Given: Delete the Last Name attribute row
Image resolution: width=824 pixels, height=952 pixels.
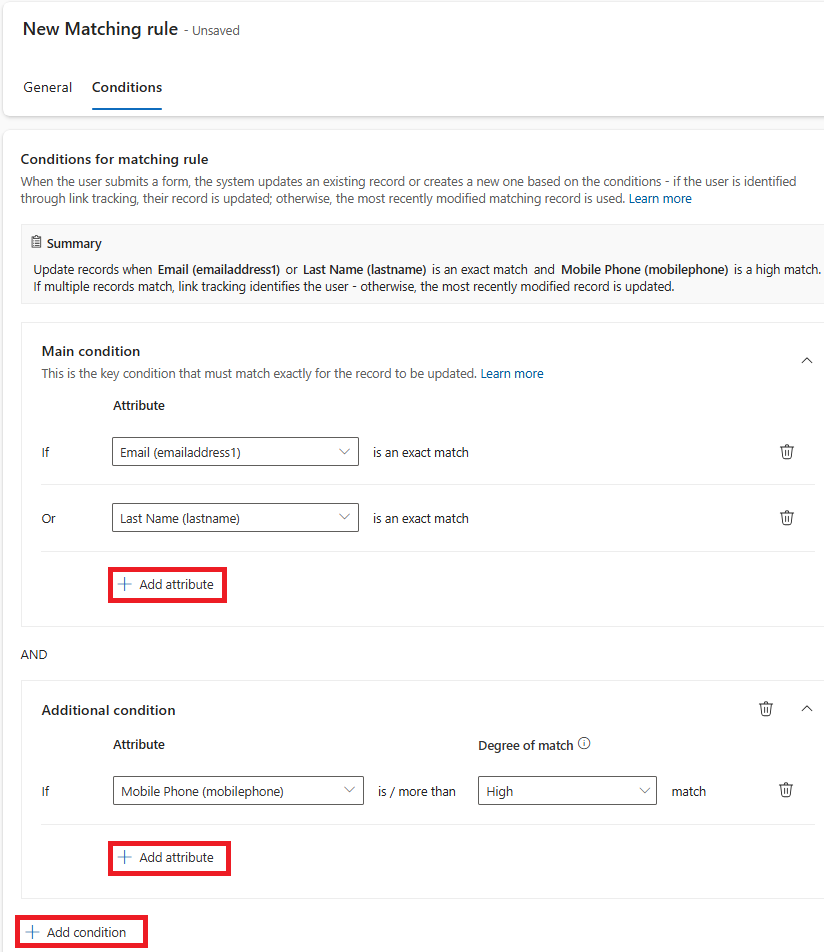Looking at the screenshot, I should (x=787, y=518).
